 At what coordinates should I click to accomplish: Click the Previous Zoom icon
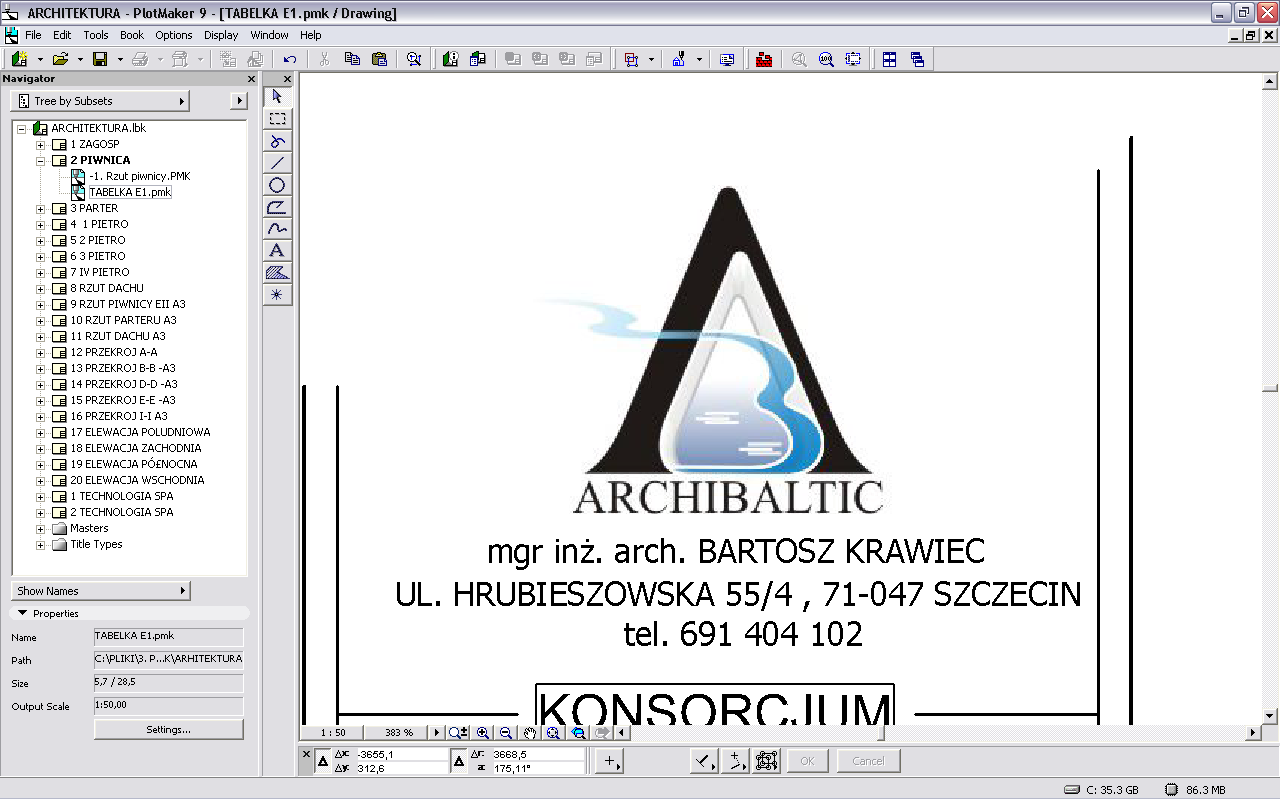(x=578, y=733)
